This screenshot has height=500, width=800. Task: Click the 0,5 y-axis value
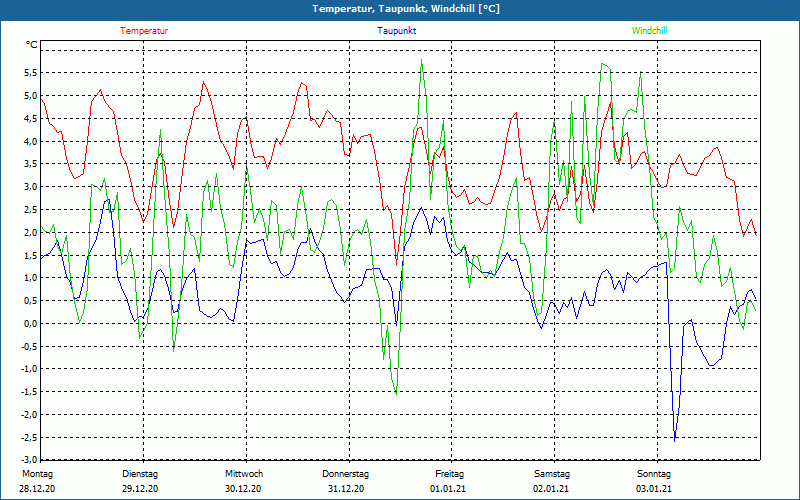pos(30,301)
